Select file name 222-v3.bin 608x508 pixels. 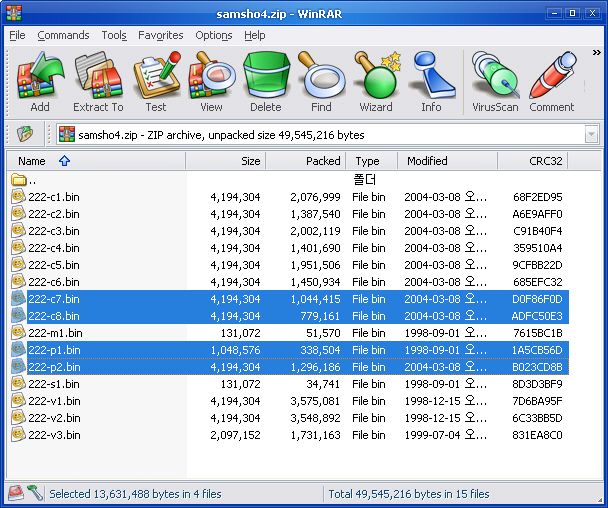(x=54, y=435)
